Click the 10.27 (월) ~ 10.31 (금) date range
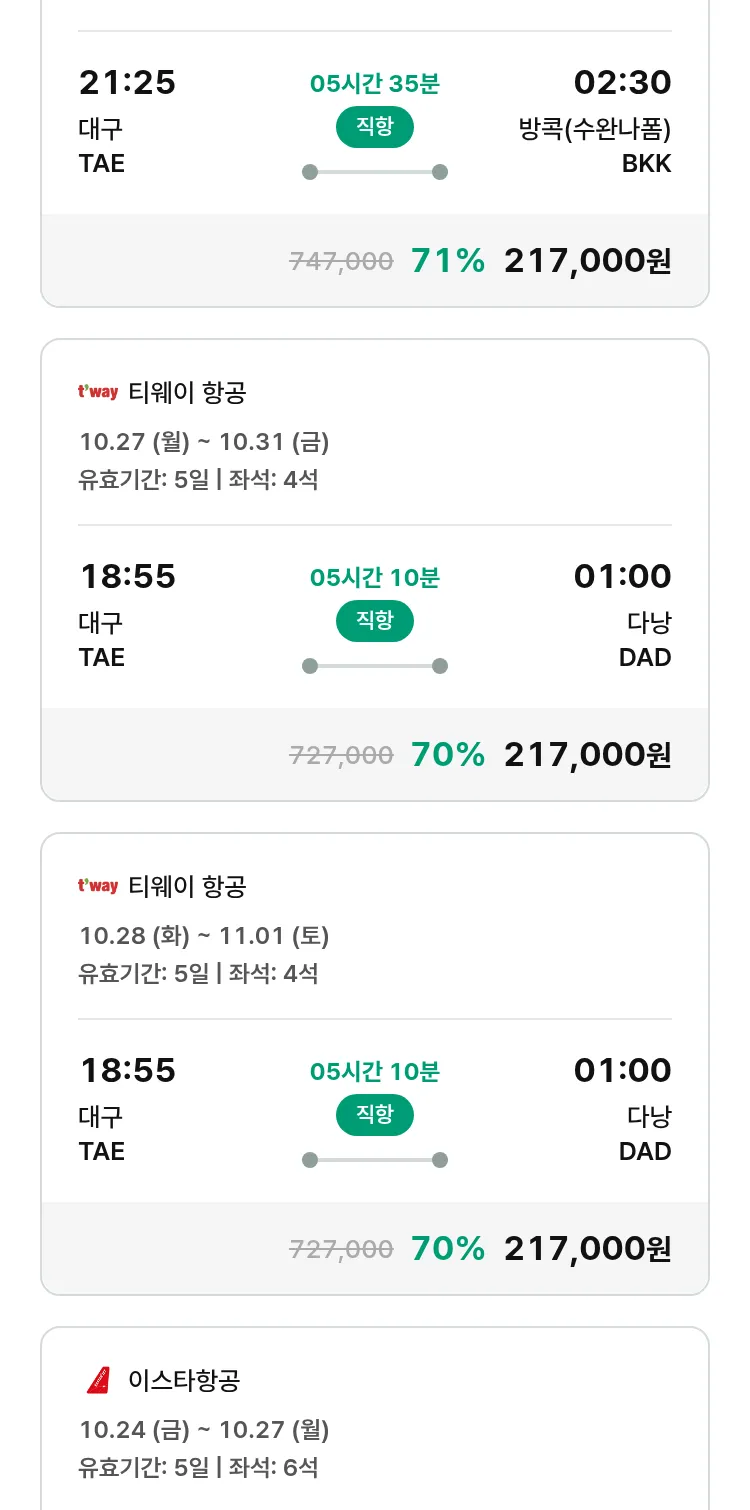 pos(204,442)
